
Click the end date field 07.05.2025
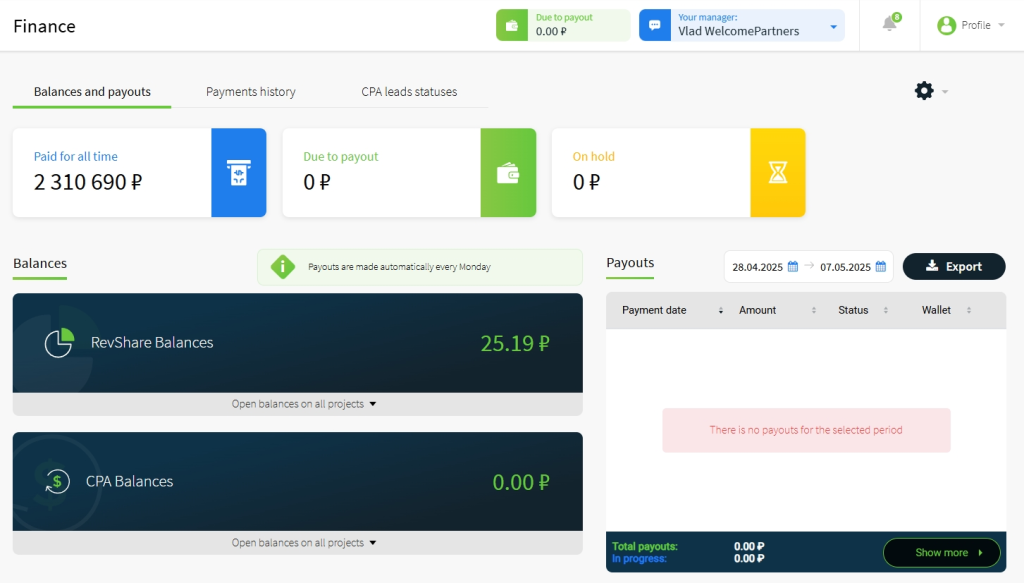[x=845, y=267]
